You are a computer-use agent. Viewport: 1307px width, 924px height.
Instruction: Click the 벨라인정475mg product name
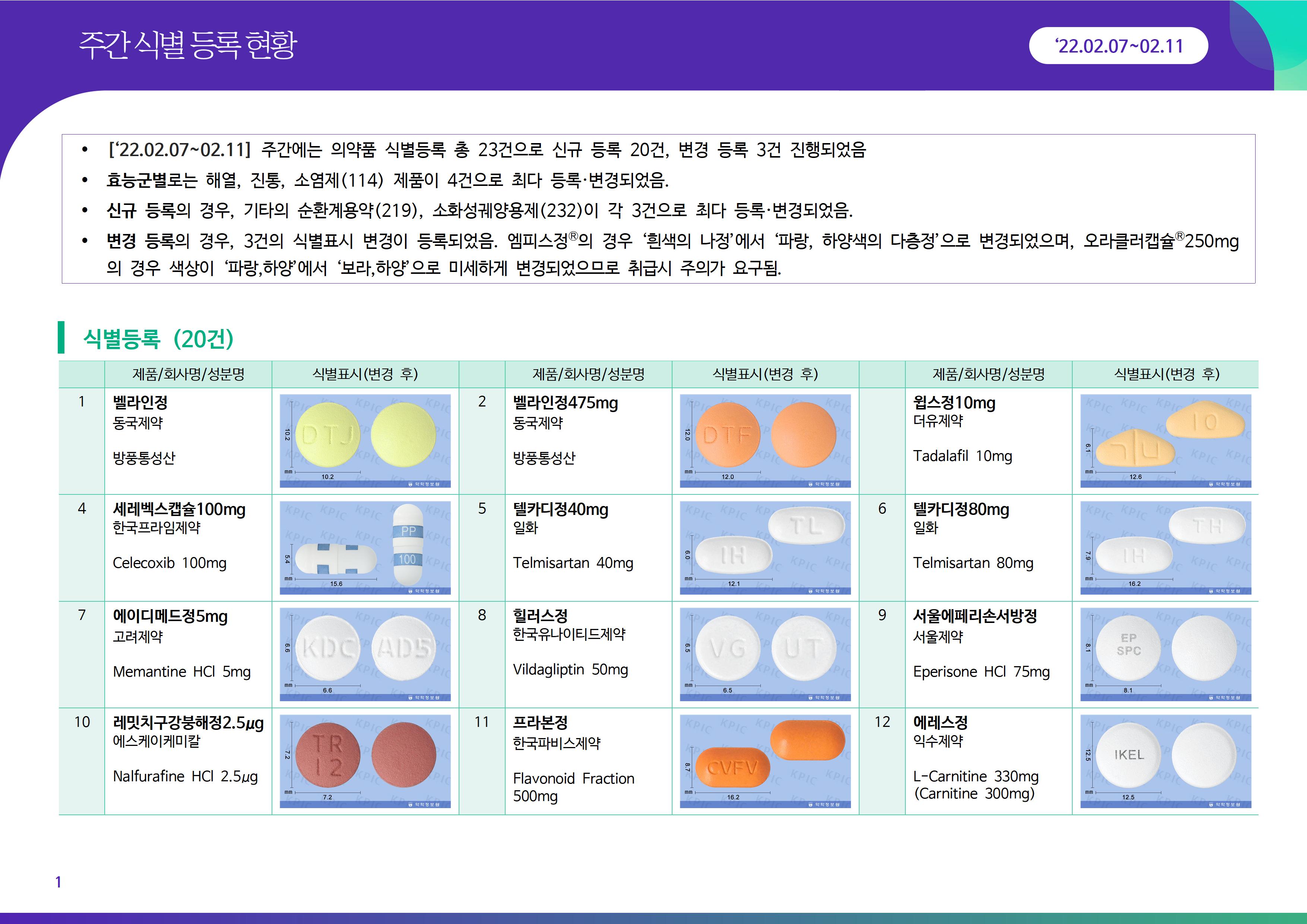click(565, 403)
